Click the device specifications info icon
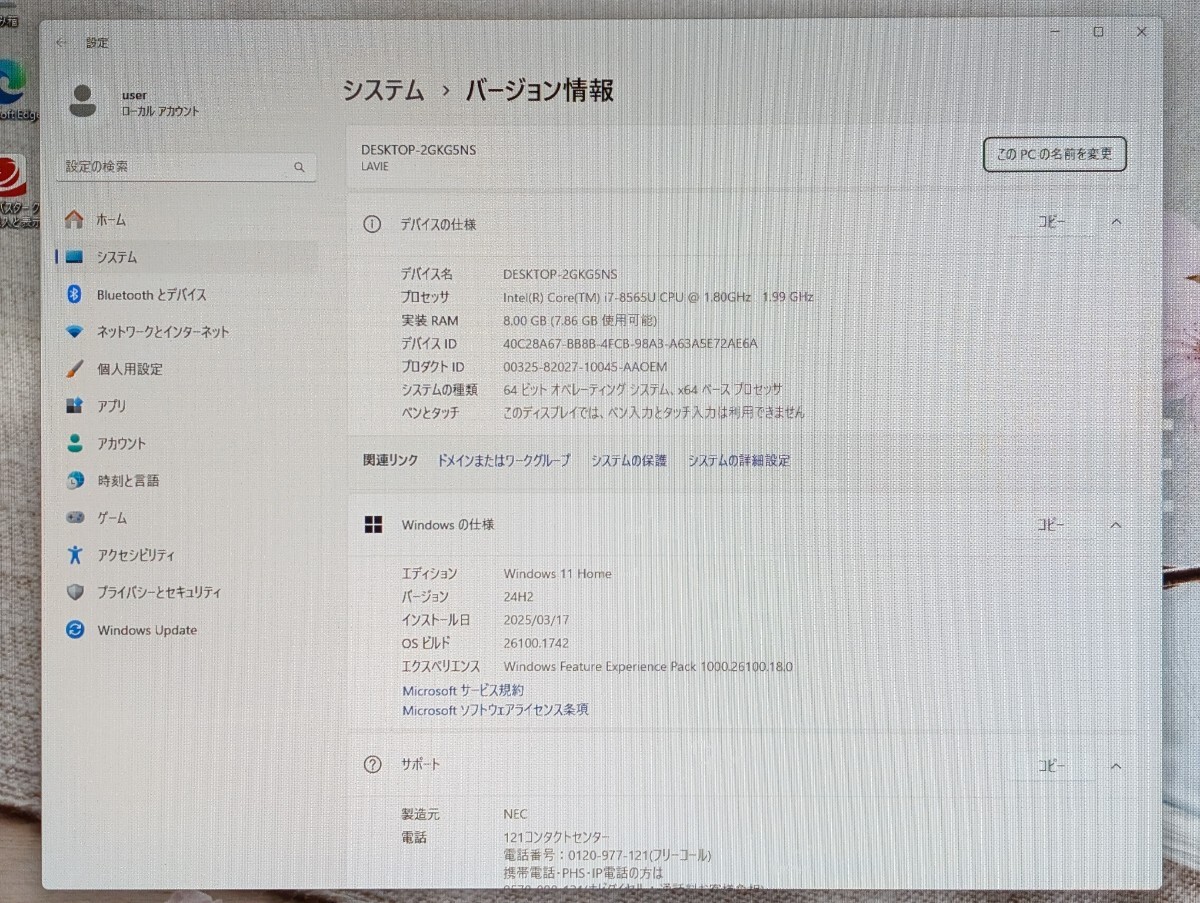 [x=372, y=224]
